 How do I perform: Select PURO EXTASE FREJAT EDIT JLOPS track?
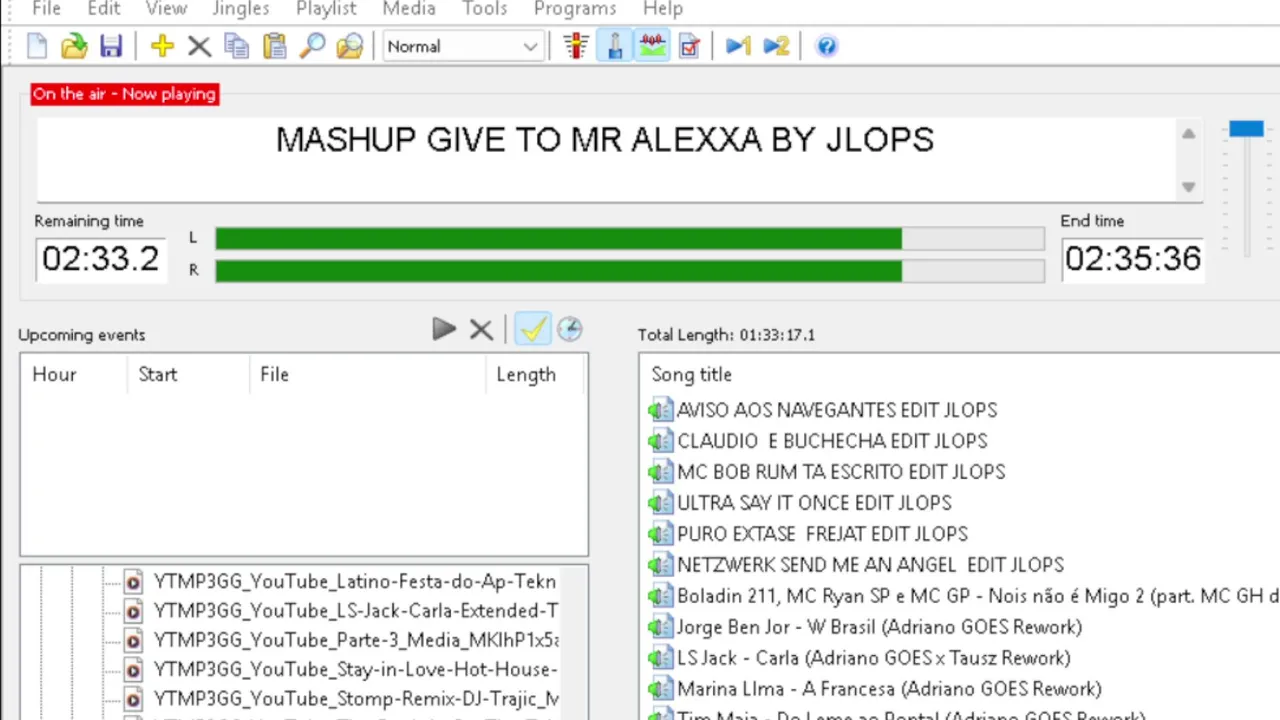click(x=822, y=534)
